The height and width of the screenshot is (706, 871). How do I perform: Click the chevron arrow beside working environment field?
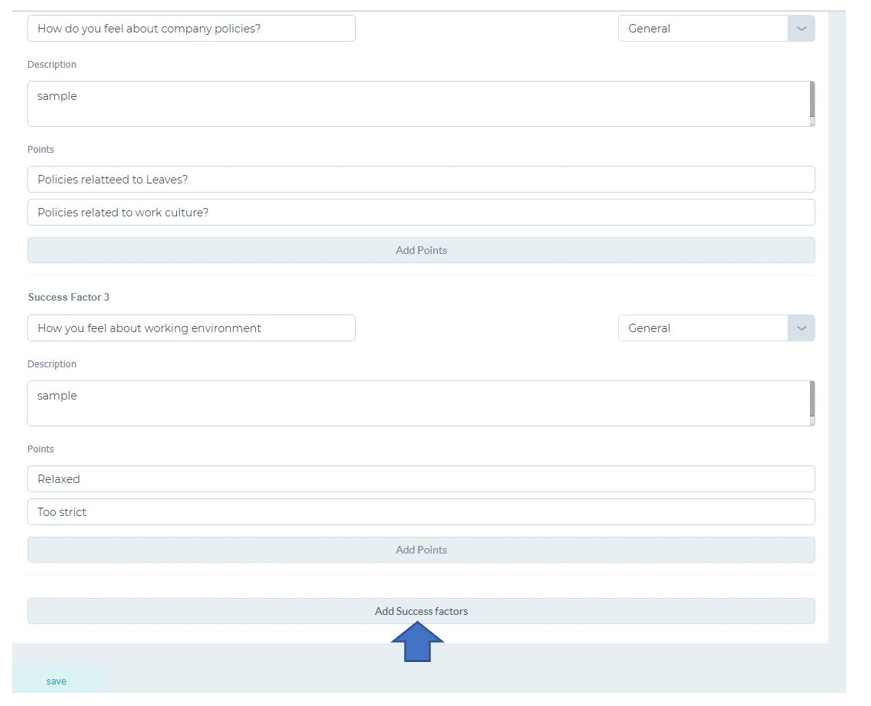click(x=801, y=328)
